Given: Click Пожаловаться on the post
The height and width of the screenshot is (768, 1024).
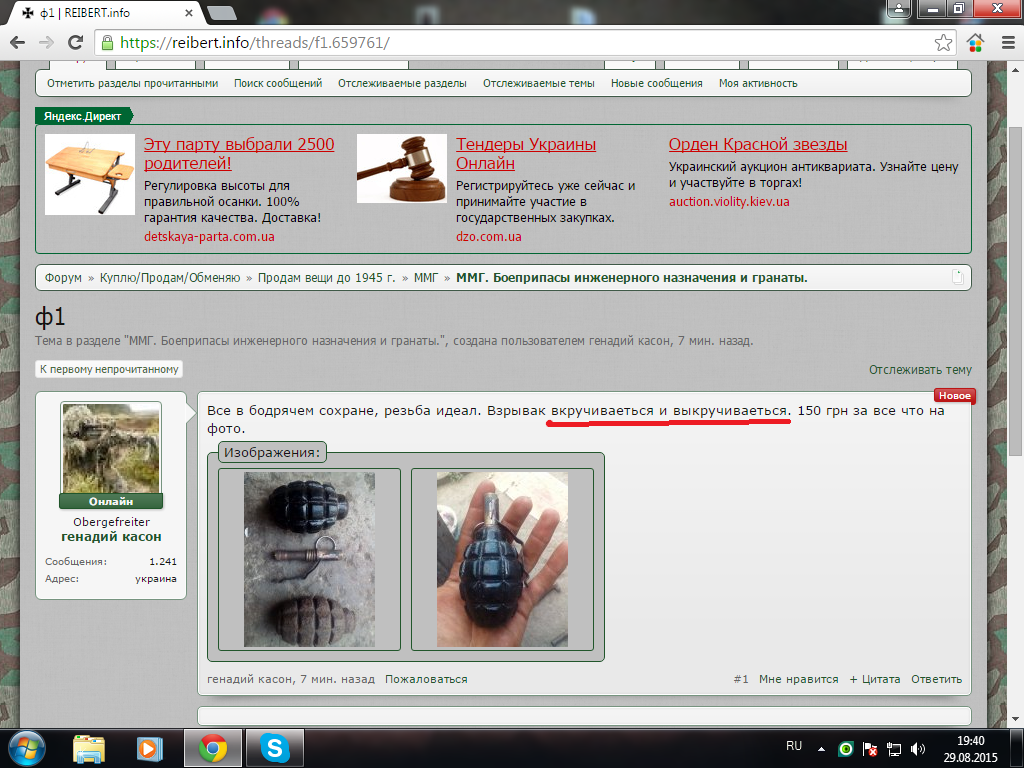Looking at the screenshot, I should point(426,679).
